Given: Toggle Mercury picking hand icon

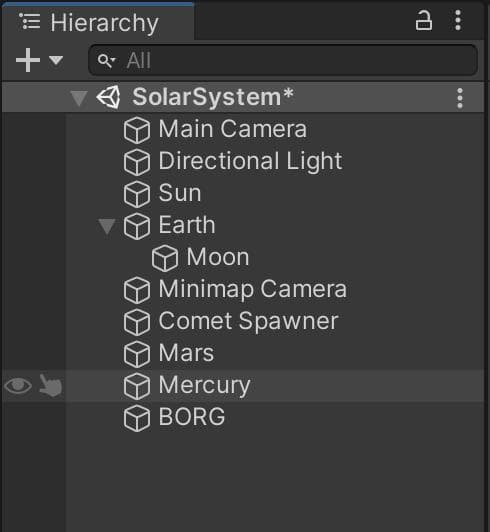Looking at the screenshot, I should (x=50, y=385).
